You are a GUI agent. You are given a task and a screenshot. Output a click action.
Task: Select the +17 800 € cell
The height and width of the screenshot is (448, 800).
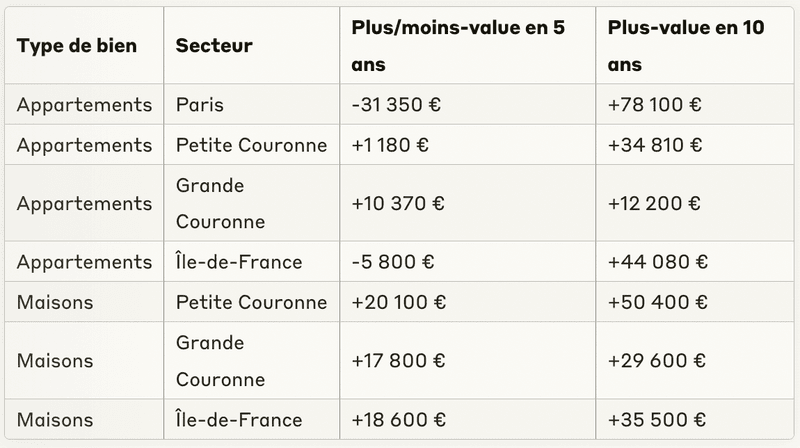[x=399, y=361]
